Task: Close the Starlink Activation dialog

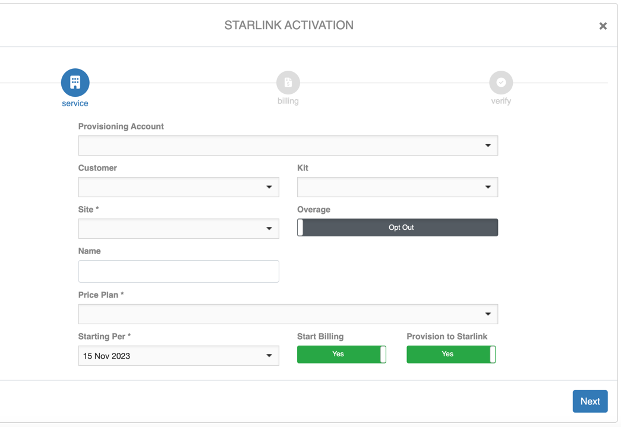Action: point(603,26)
